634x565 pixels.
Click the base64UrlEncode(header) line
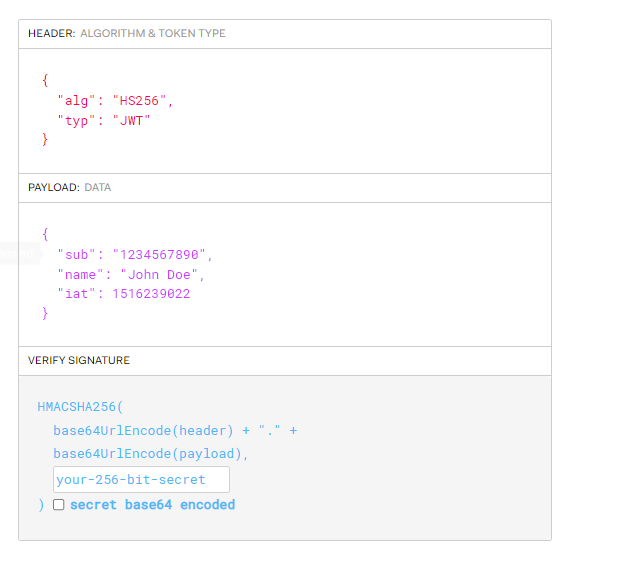(x=175, y=430)
